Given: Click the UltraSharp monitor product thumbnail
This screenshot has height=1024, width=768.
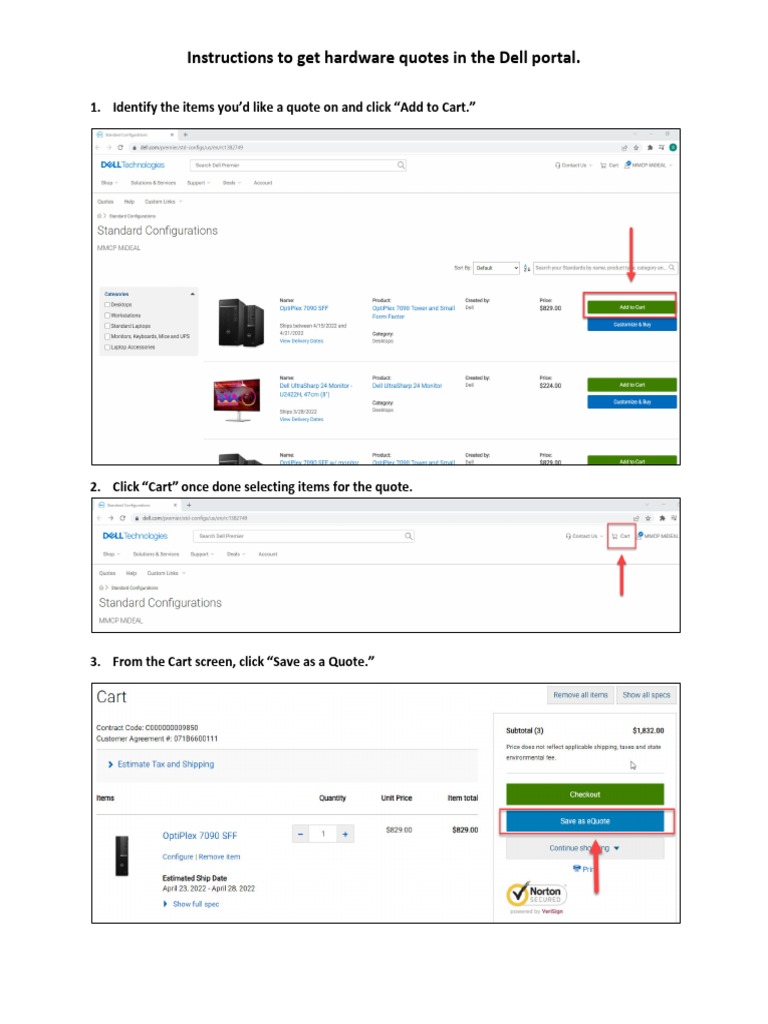Looking at the screenshot, I should (x=237, y=400).
